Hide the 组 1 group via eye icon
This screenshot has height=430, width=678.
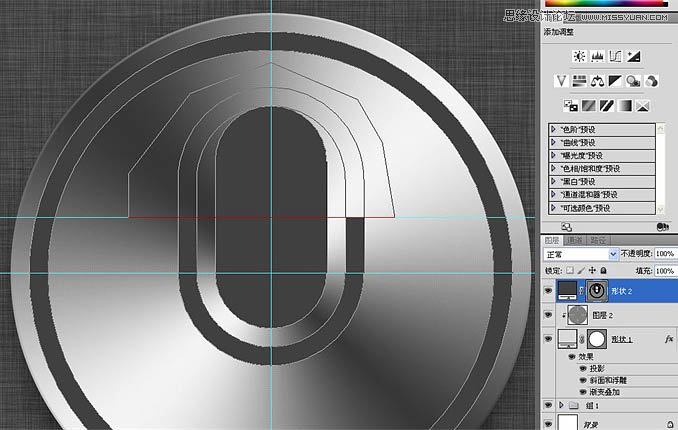coord(548,405)
